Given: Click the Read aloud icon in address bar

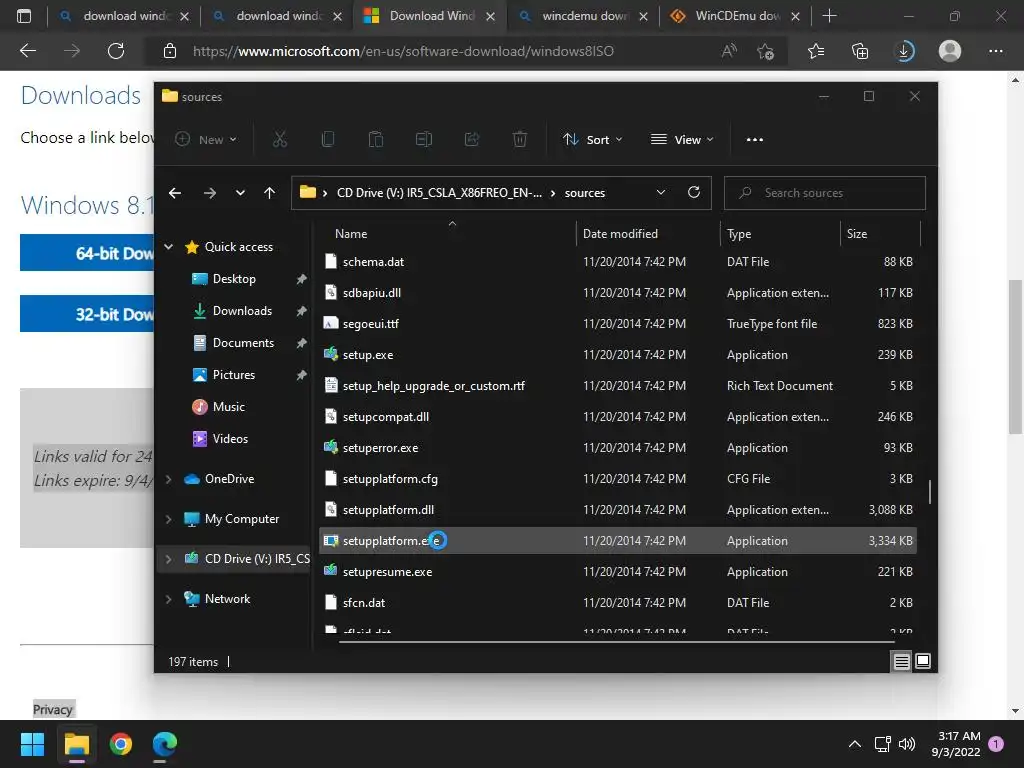Looking at the screenshot, I should [x=729, y=51].
